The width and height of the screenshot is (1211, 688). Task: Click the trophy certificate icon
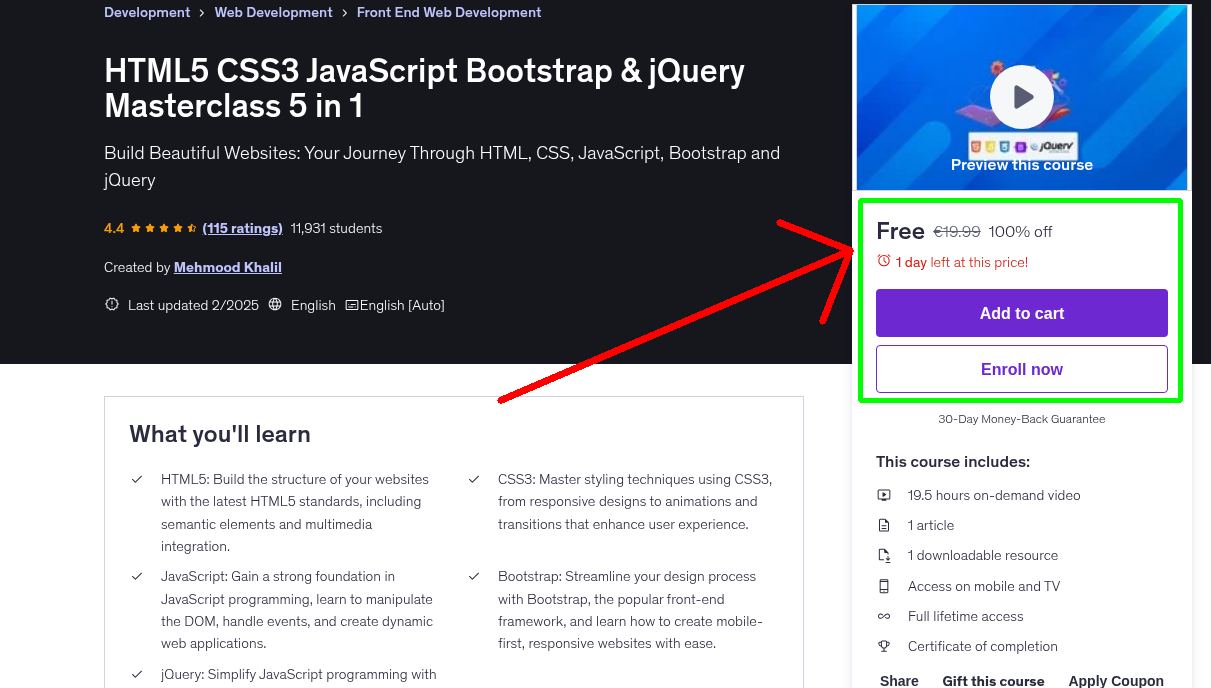coord(884,646)
